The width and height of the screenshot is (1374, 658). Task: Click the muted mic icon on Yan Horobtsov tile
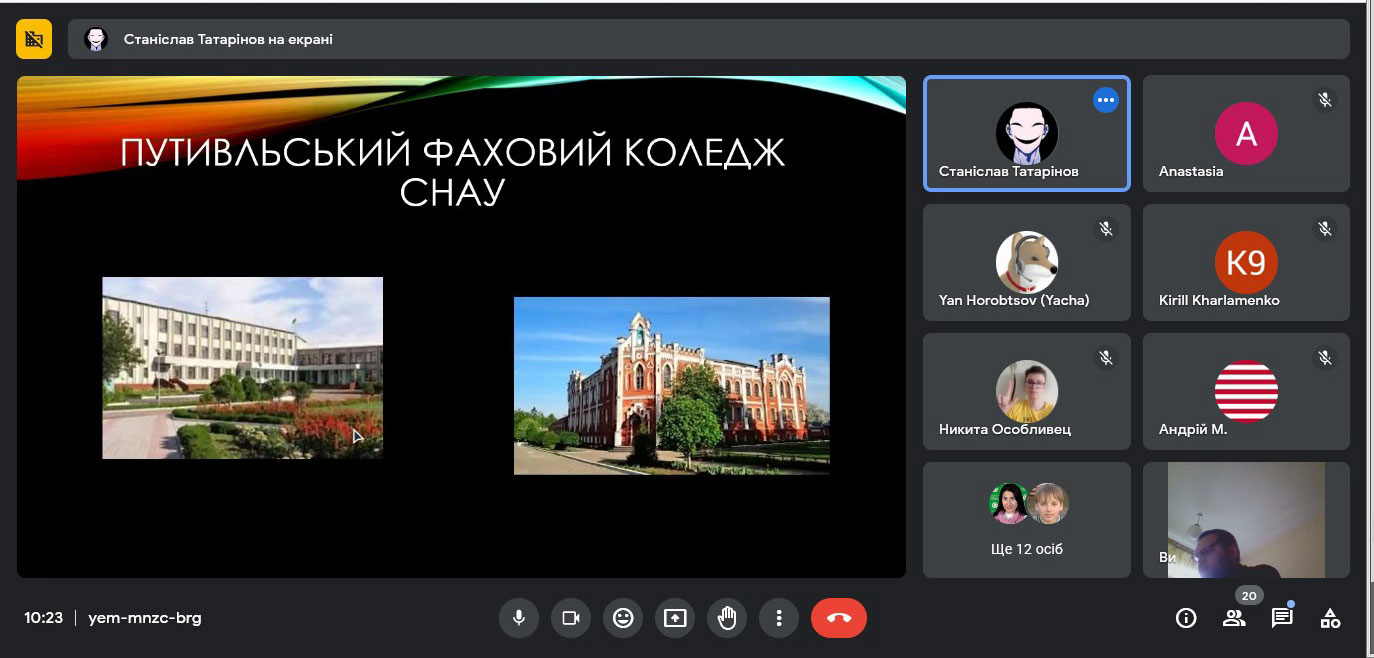click(1106, 229)
